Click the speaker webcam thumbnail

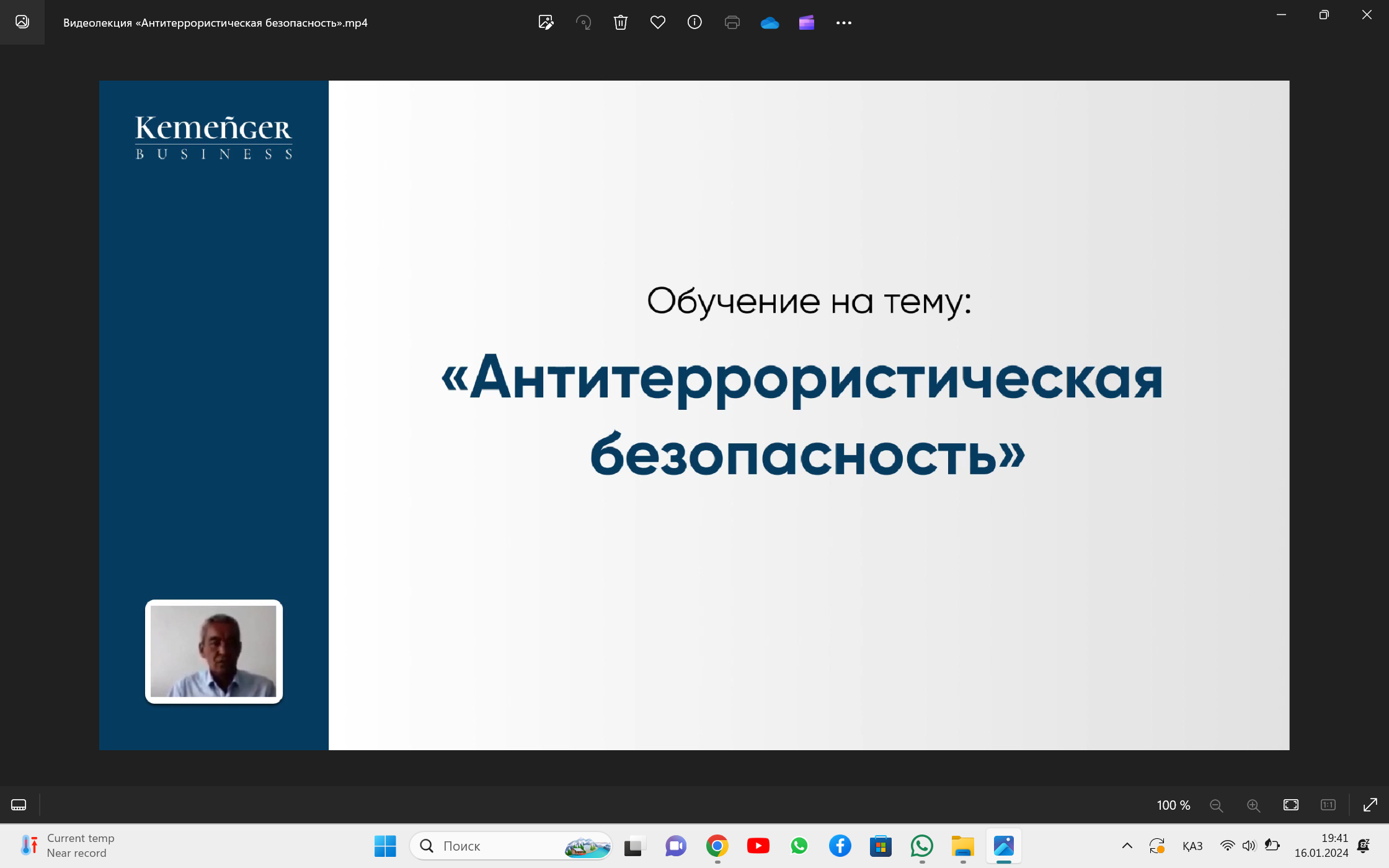coord(214,652)
